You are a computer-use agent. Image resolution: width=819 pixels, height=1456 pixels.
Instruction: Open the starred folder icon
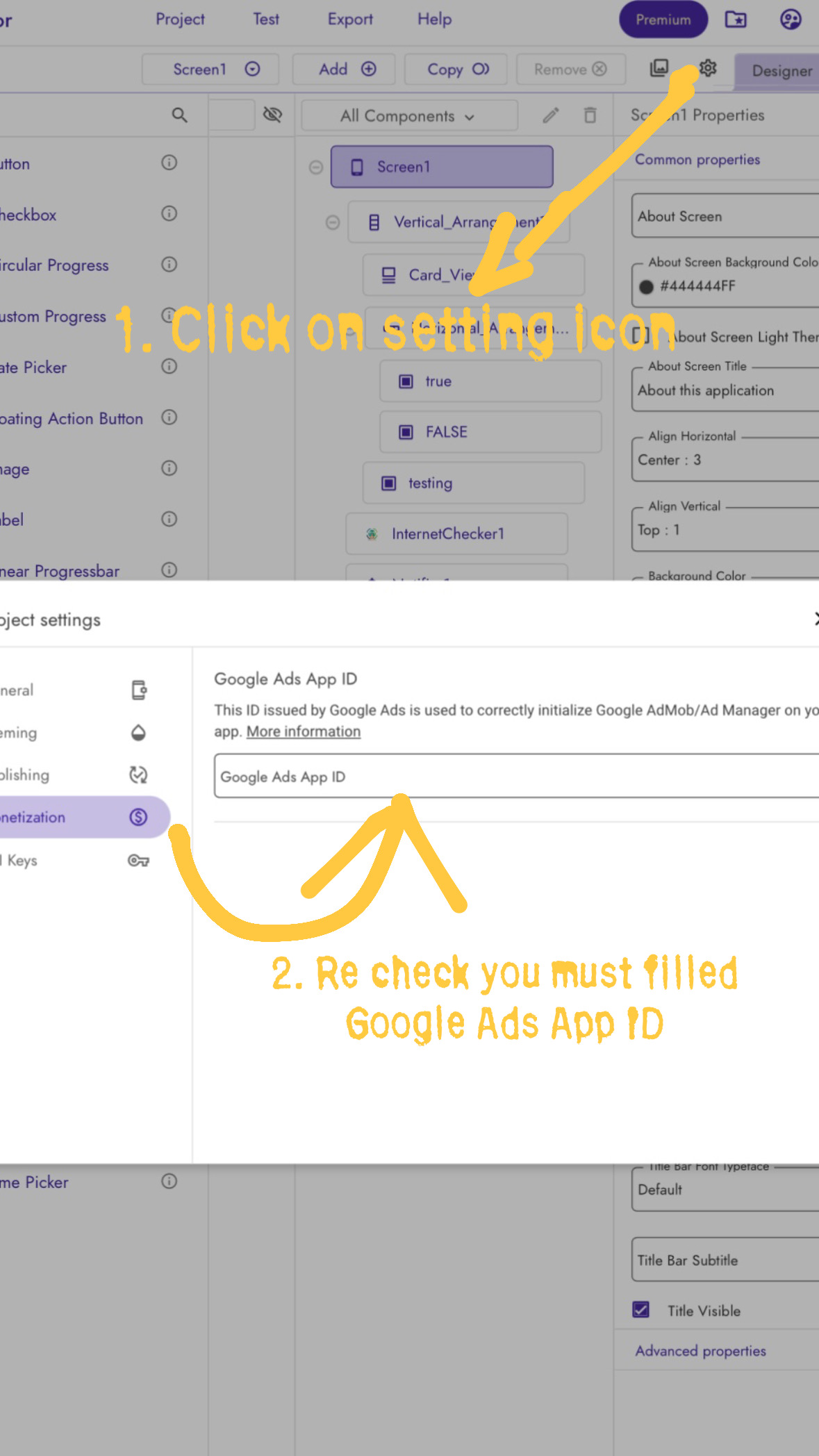point(736,19)
